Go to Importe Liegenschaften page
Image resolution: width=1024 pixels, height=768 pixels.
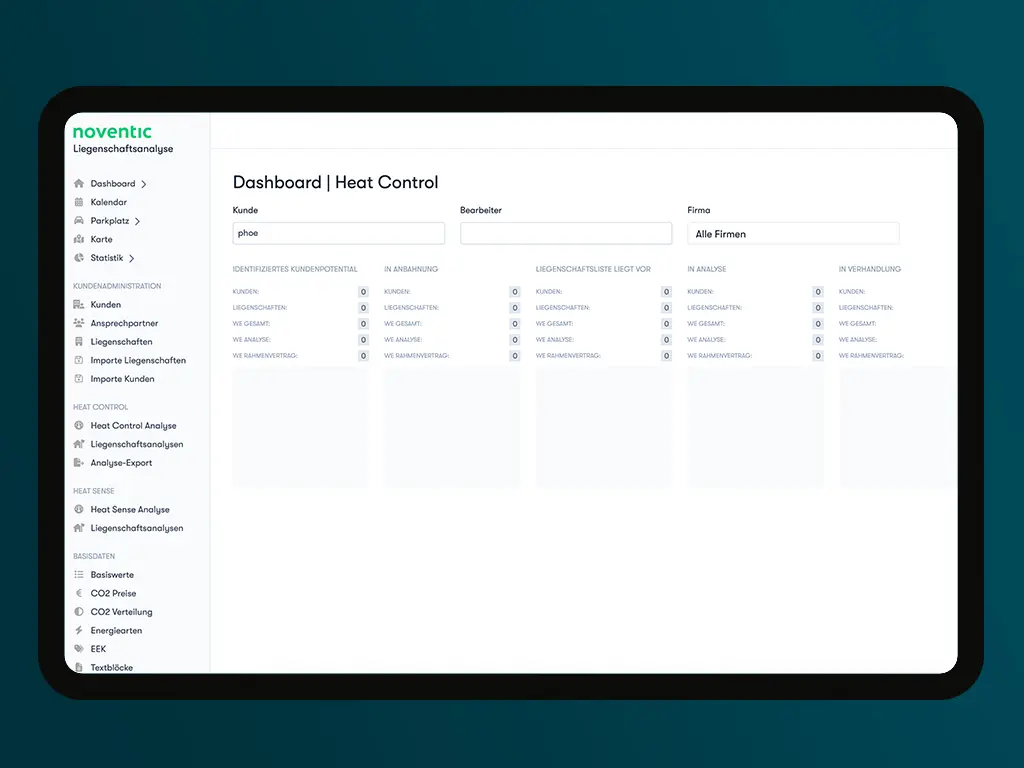[138, 360]
